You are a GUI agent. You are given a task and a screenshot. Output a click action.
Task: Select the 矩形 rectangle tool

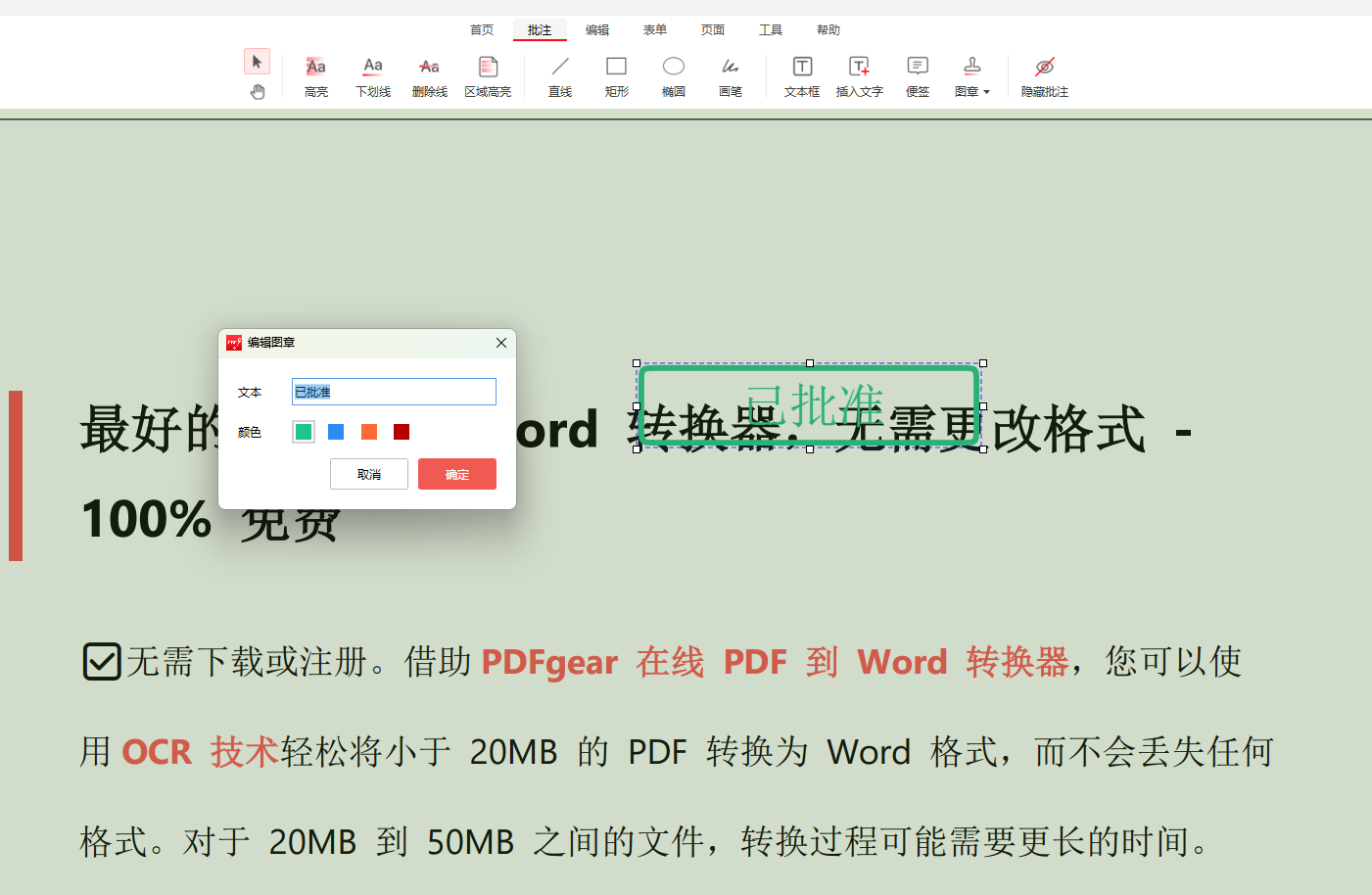point(617,77)
